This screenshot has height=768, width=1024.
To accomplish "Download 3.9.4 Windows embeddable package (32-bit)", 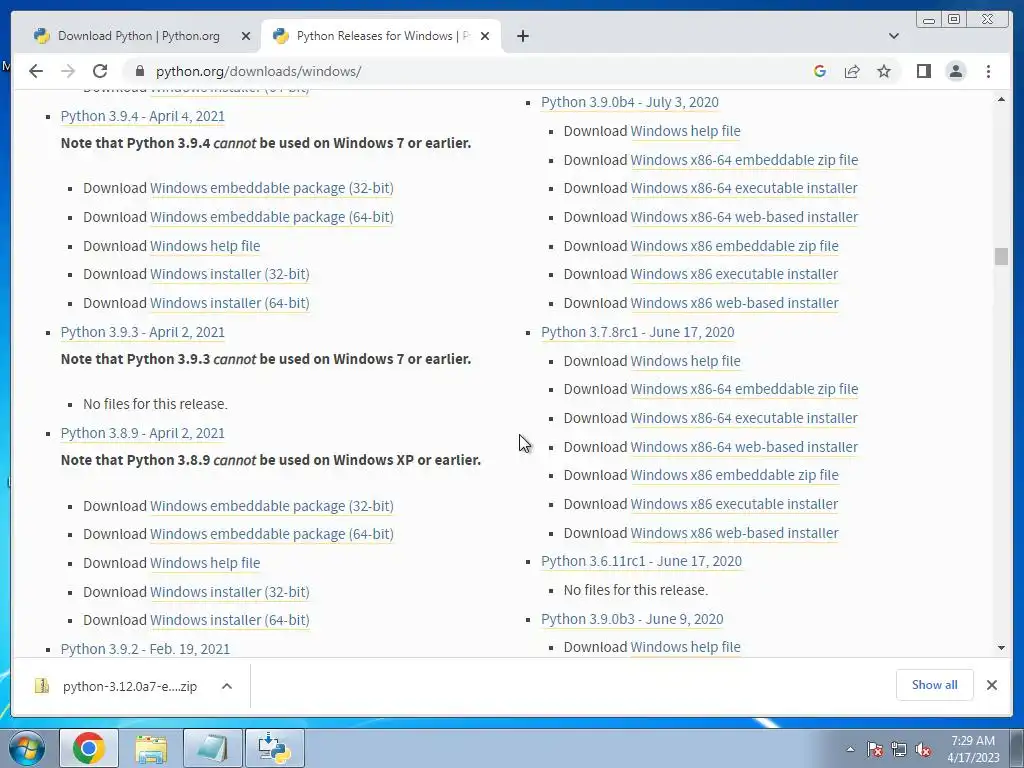I will pos(272,188).
